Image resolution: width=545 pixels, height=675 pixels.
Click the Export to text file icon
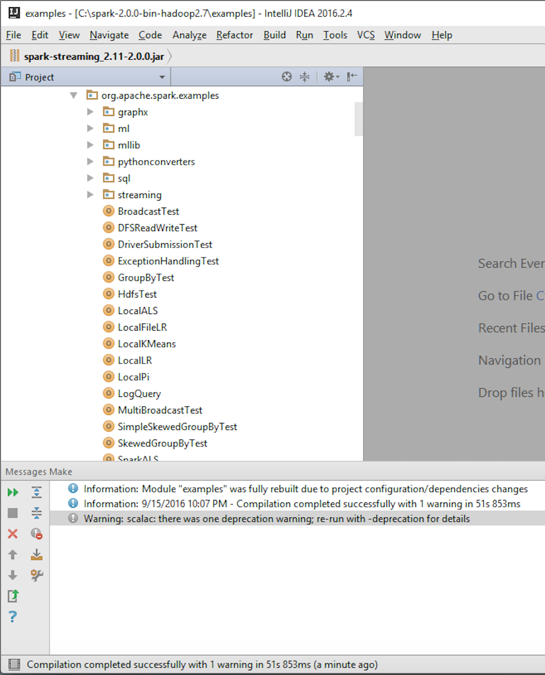pyautogui.click(x=13, y=596)
